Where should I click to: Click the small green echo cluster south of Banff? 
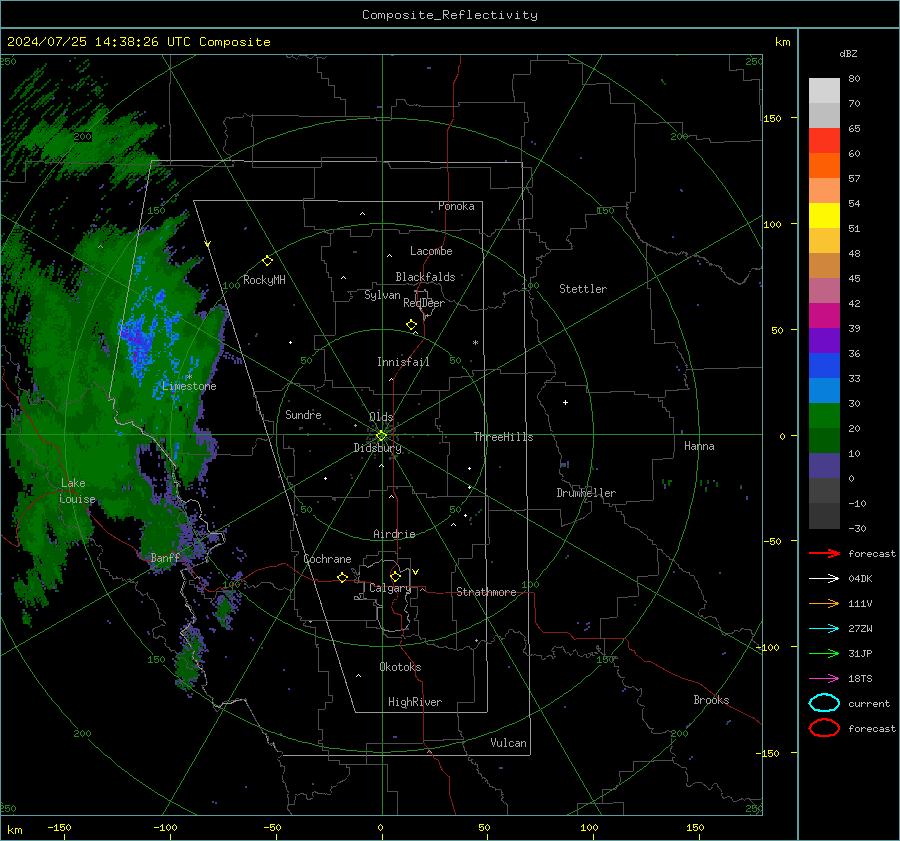pos(188,660)
